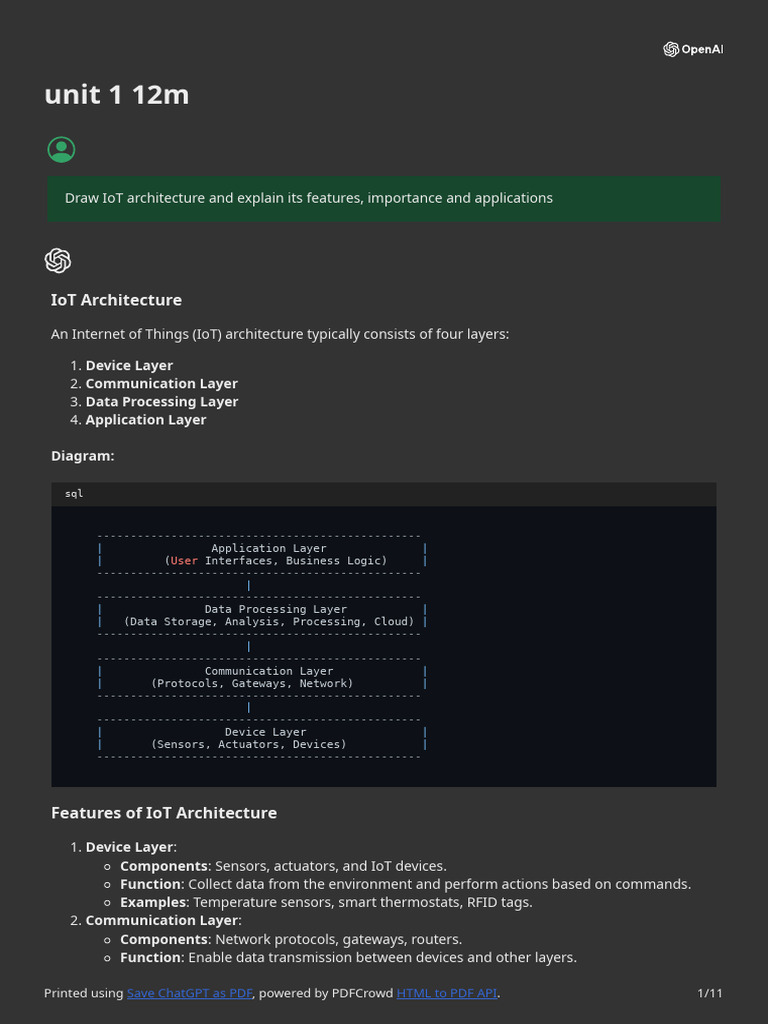
Task: Click the green user avatar icon
Action: click(x=61, y=150)
